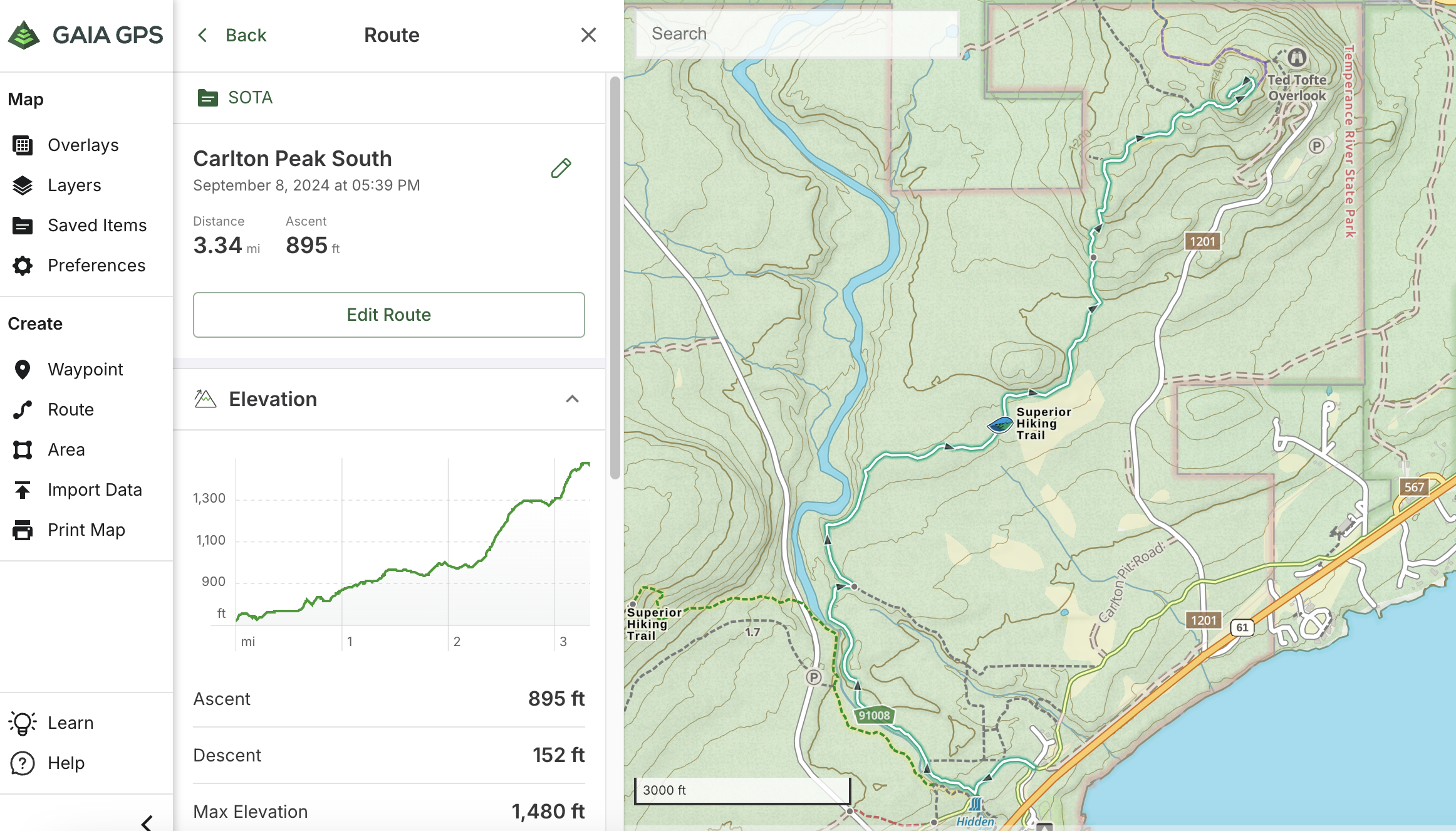Select the Route creation icon
This screenshot has height=831, width=1456.
[x=23, y=410]
